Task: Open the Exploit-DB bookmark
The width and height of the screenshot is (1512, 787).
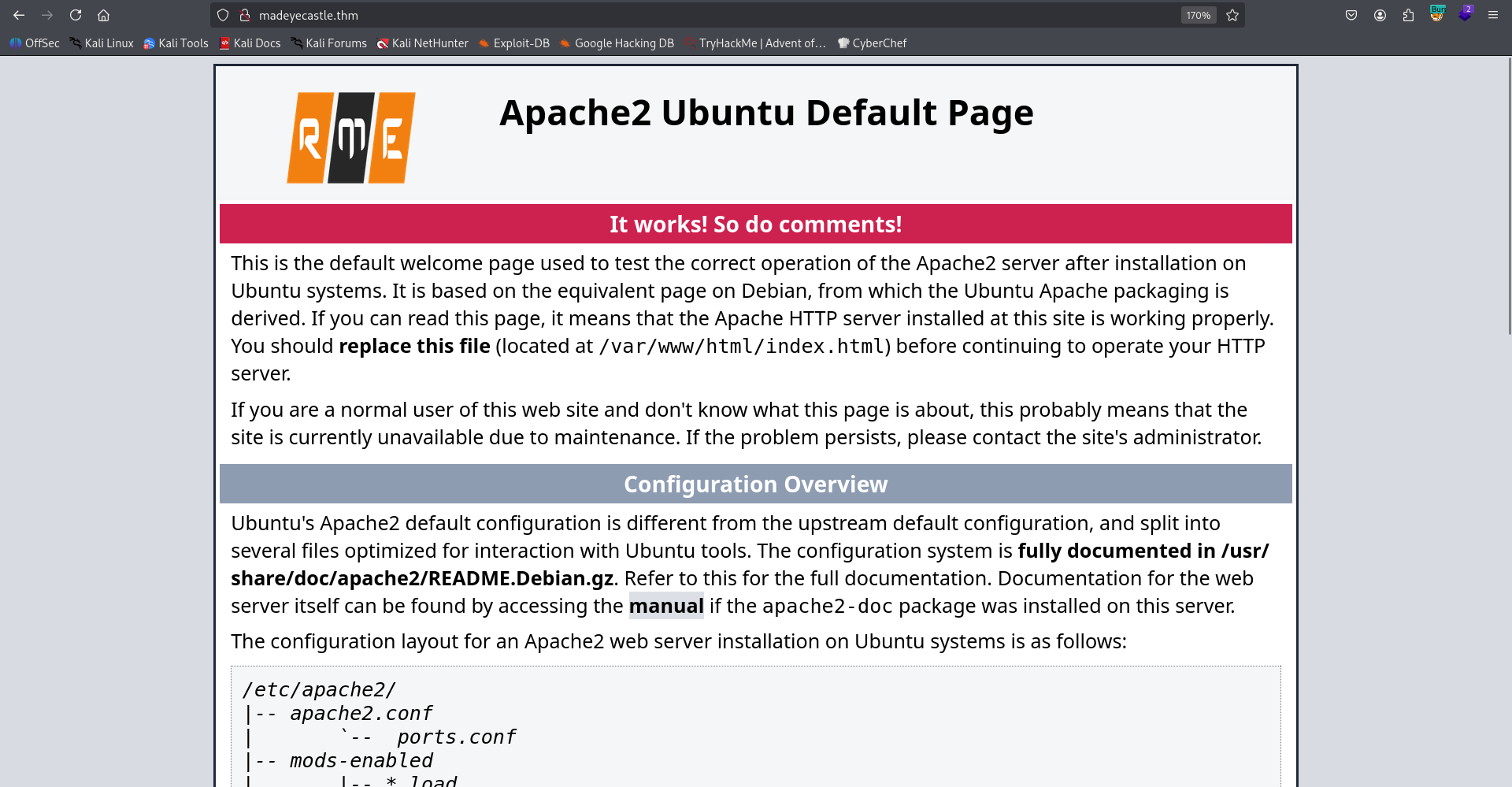Action: (513, 43)
